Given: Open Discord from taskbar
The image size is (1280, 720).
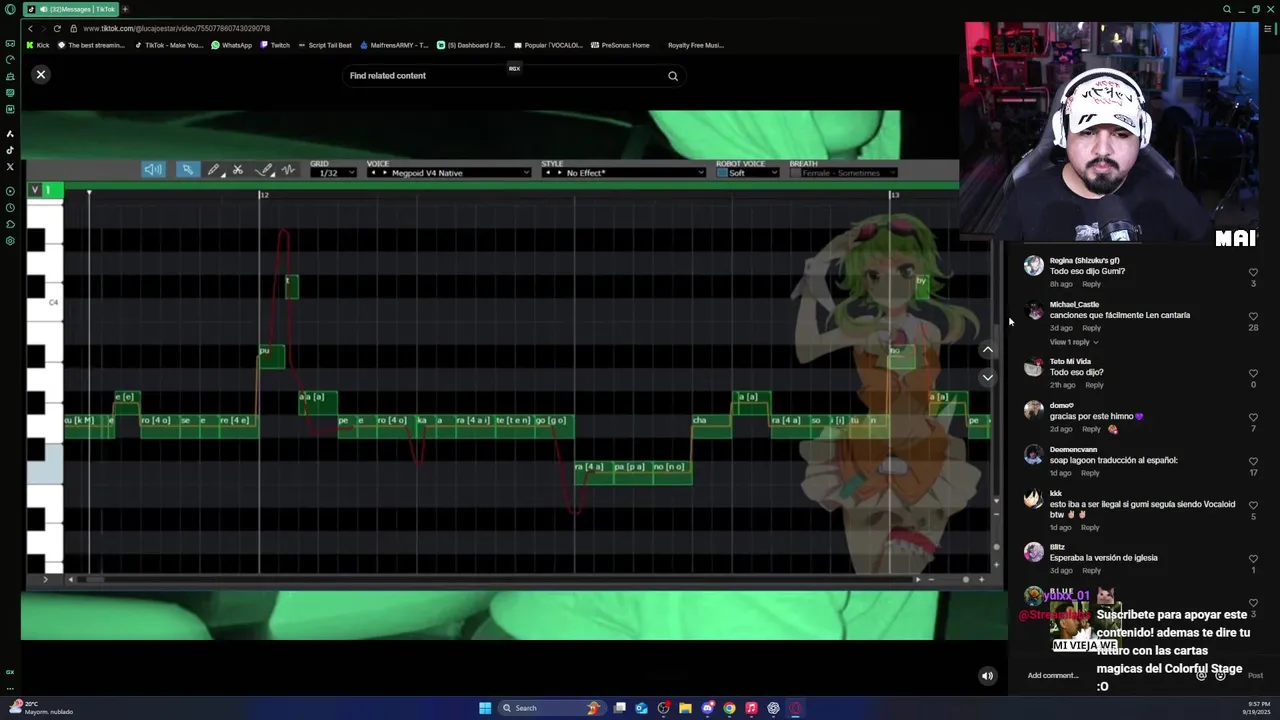Looking at the screenshot, I should click(x=707, y=708).
